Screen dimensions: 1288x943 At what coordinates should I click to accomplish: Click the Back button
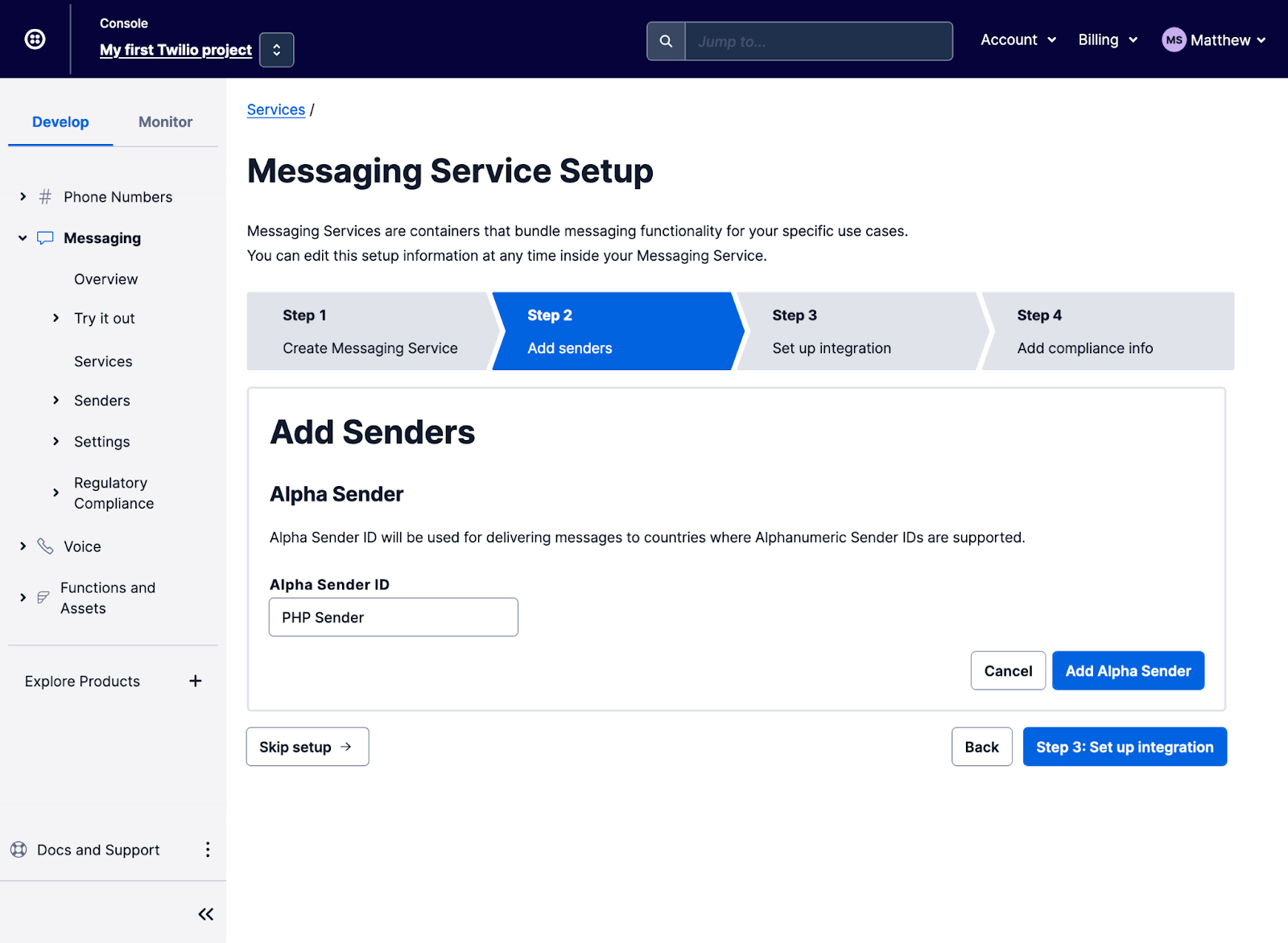[x=982, y=747]
